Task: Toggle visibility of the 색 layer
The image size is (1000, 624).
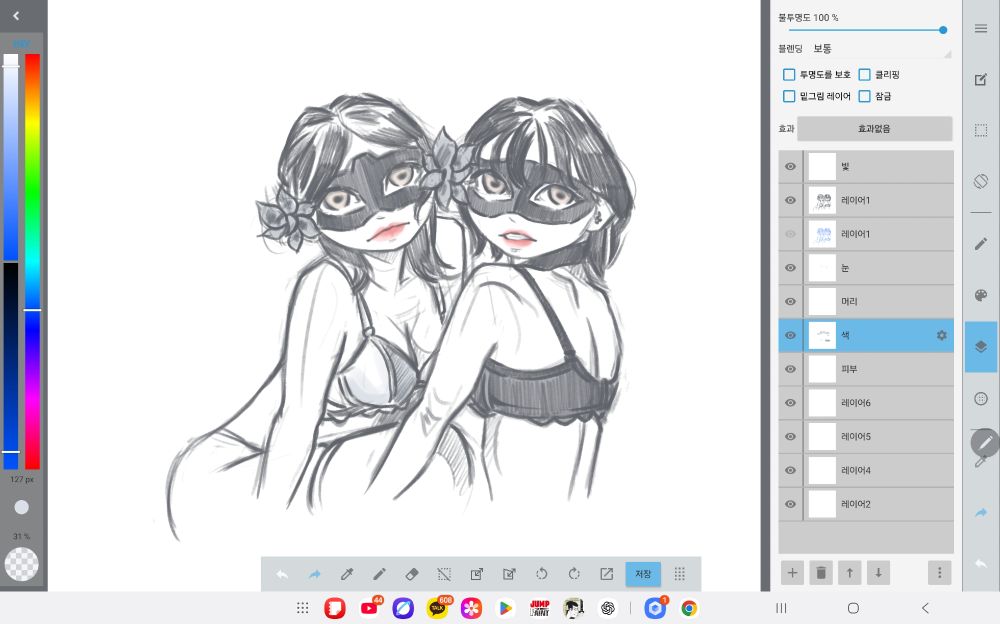Action: (790, 336)
